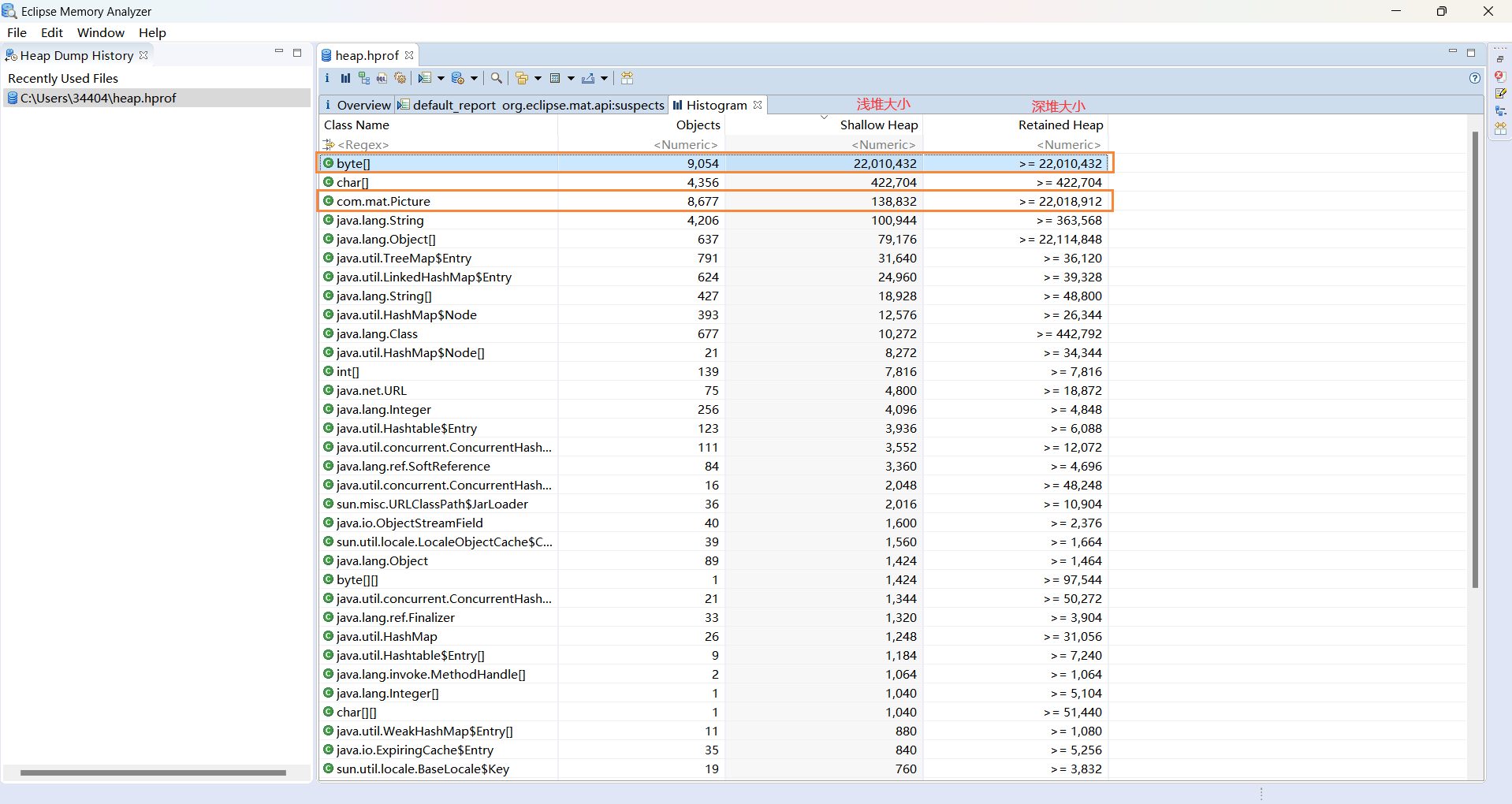Compare to another heap dump
Screen dimensions: 1512x804
tap(627, 78)
